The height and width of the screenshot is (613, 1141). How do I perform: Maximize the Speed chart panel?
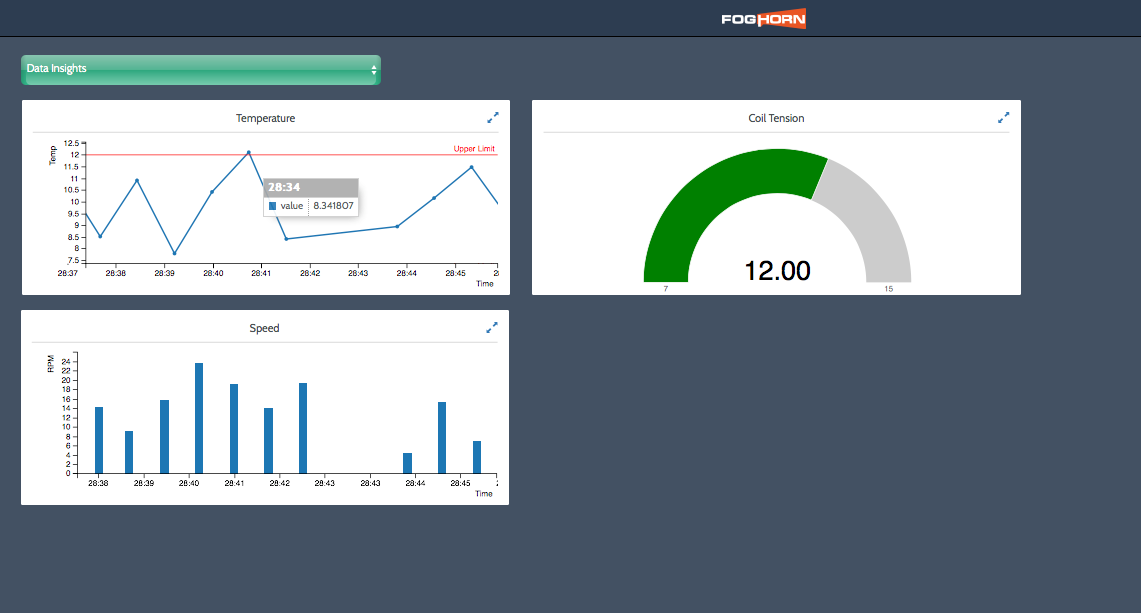click(x=492, y=327)
